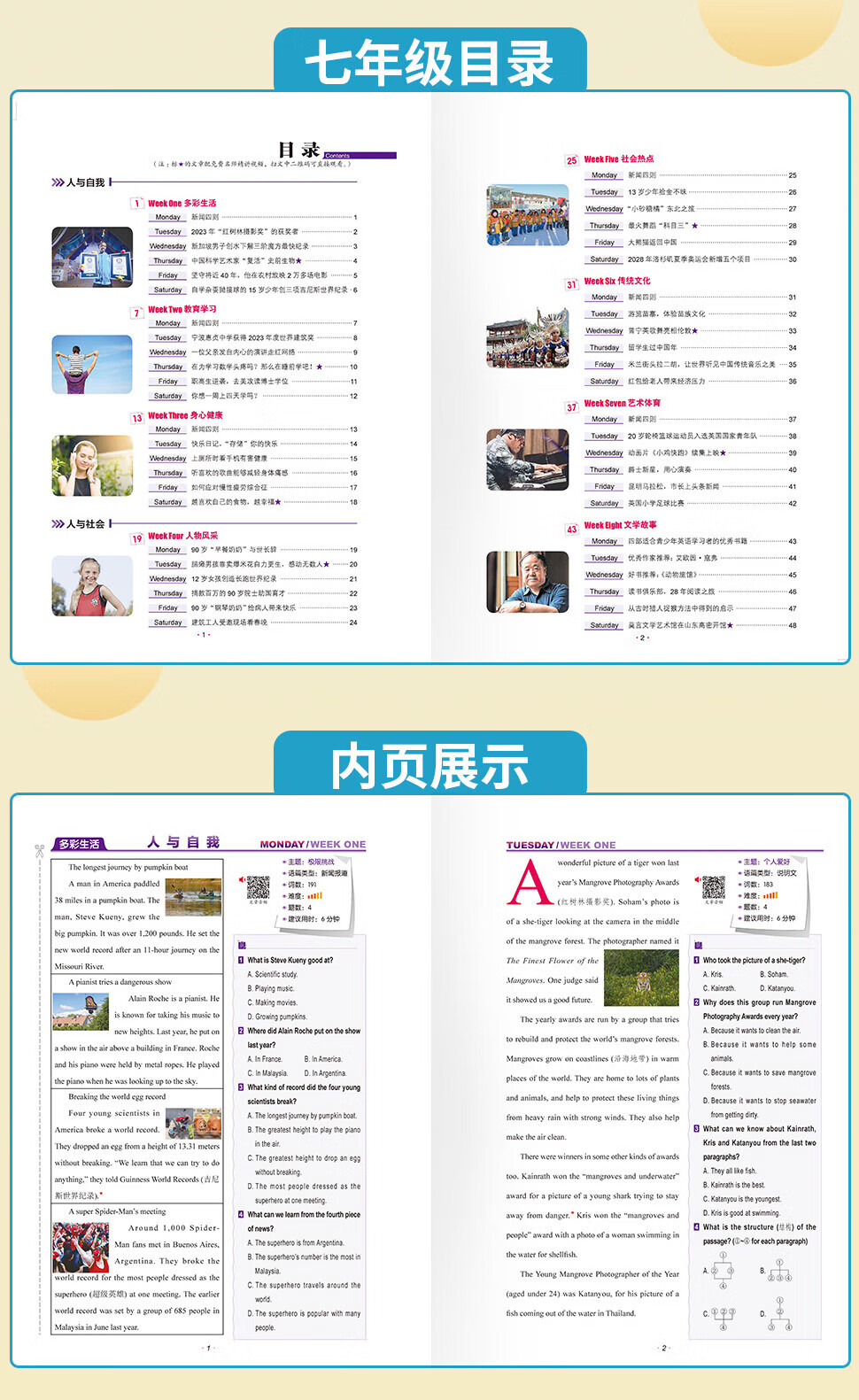
Task: Click structure diagram option A
Action: (x=723, y=1270)
